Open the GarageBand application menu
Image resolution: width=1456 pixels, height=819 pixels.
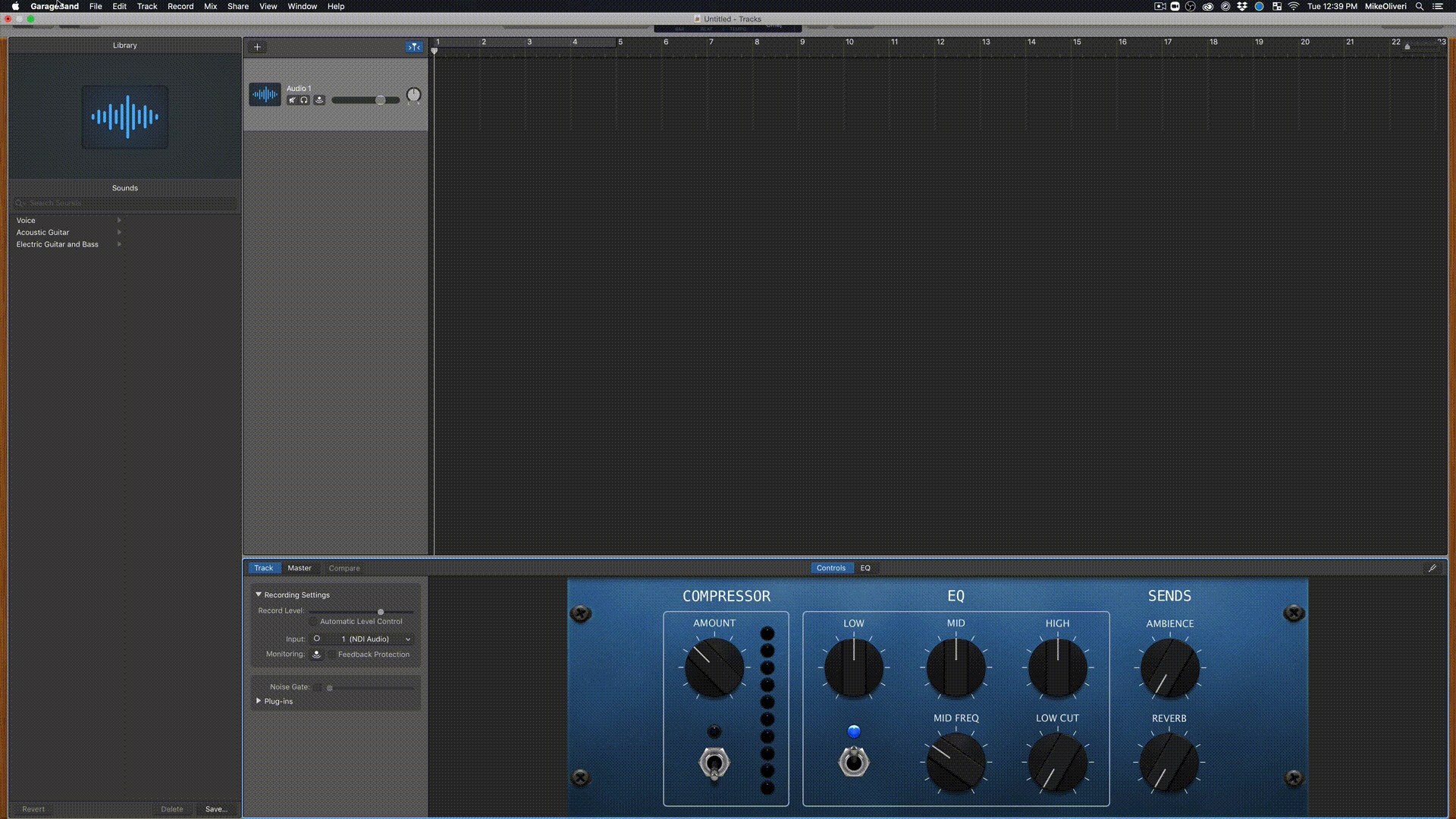coord(55,6)
